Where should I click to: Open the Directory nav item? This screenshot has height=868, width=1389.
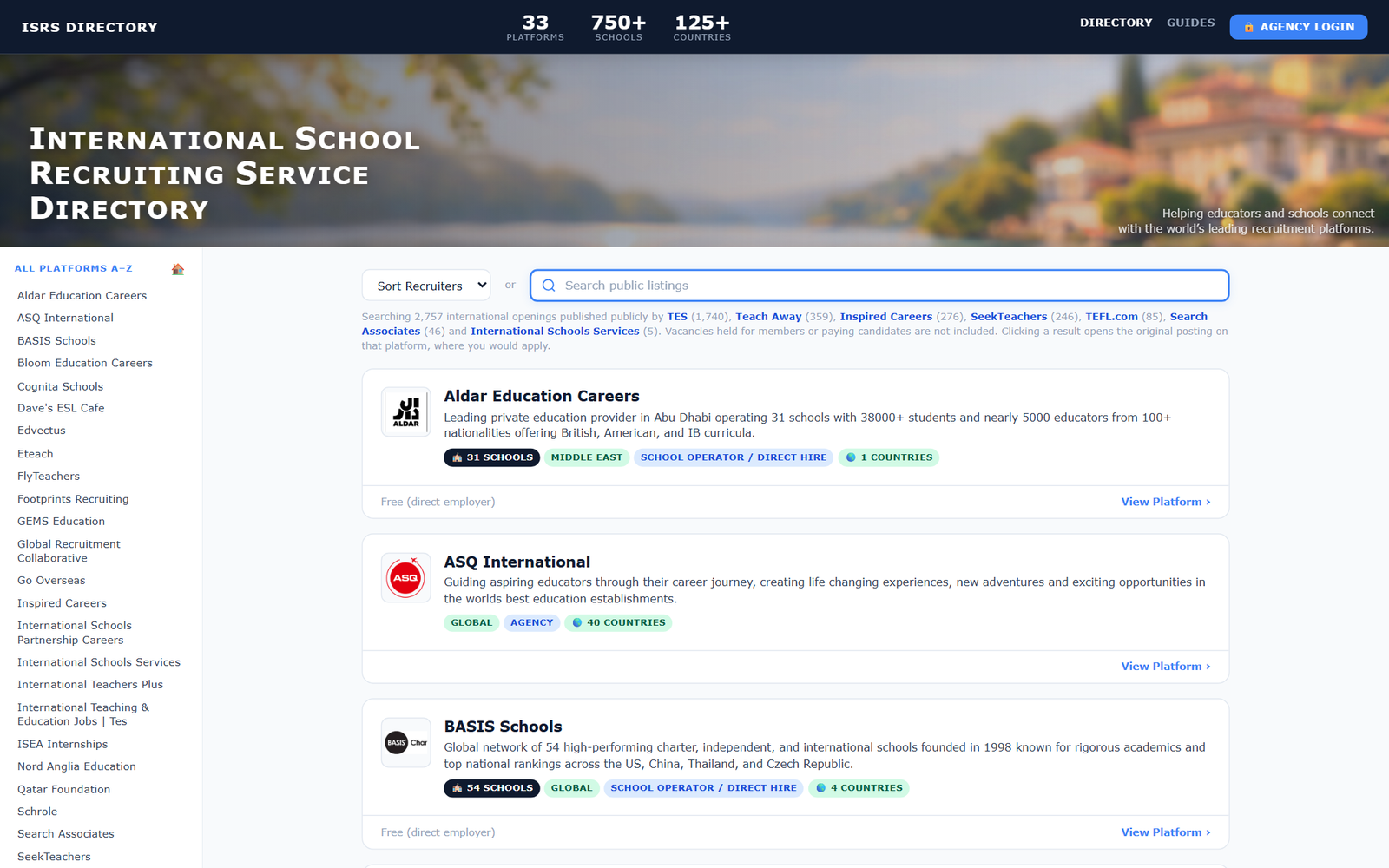(x=1116, y=23)
